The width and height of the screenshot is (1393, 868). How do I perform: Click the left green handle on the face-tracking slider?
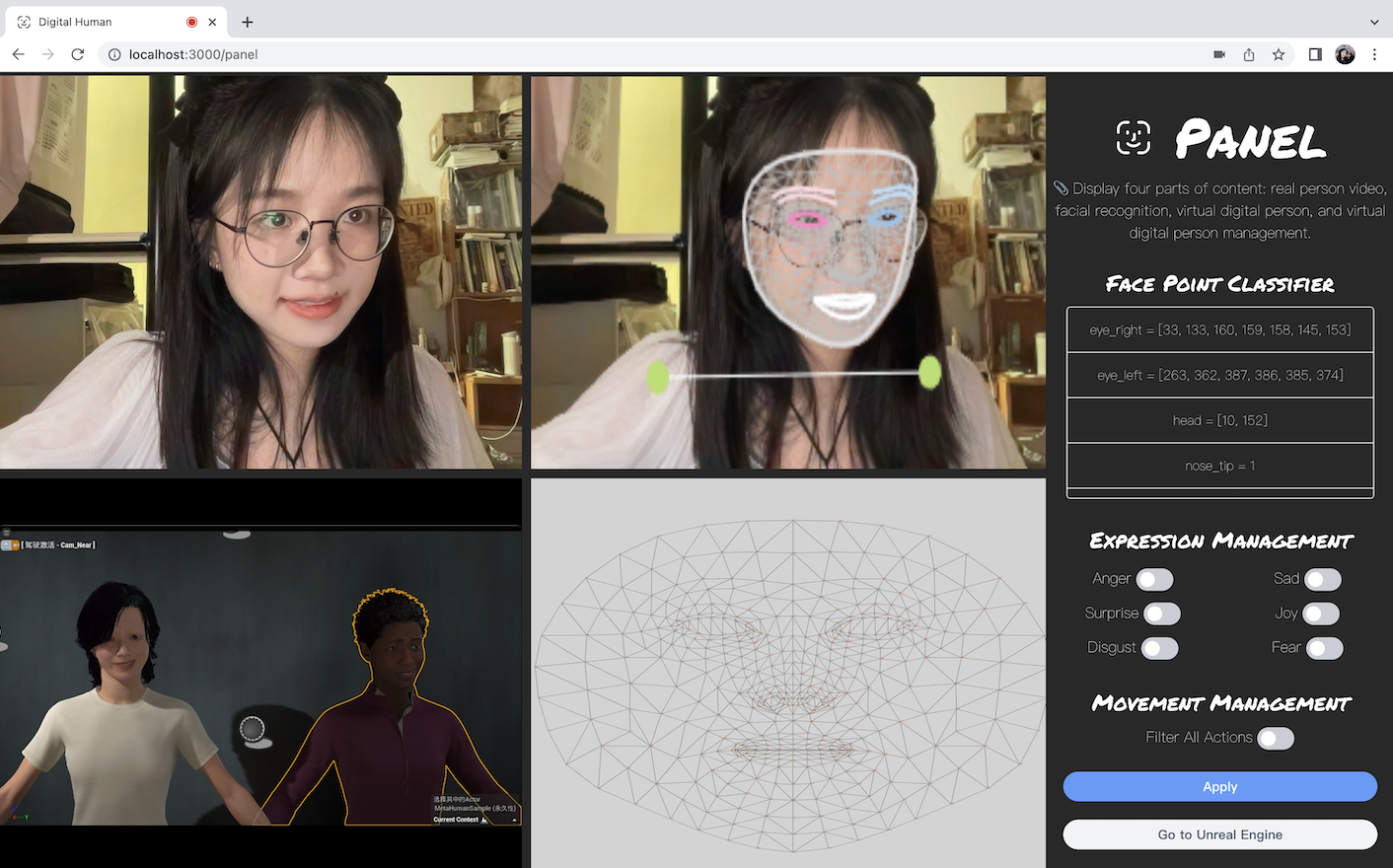click(x=658, y=377)
